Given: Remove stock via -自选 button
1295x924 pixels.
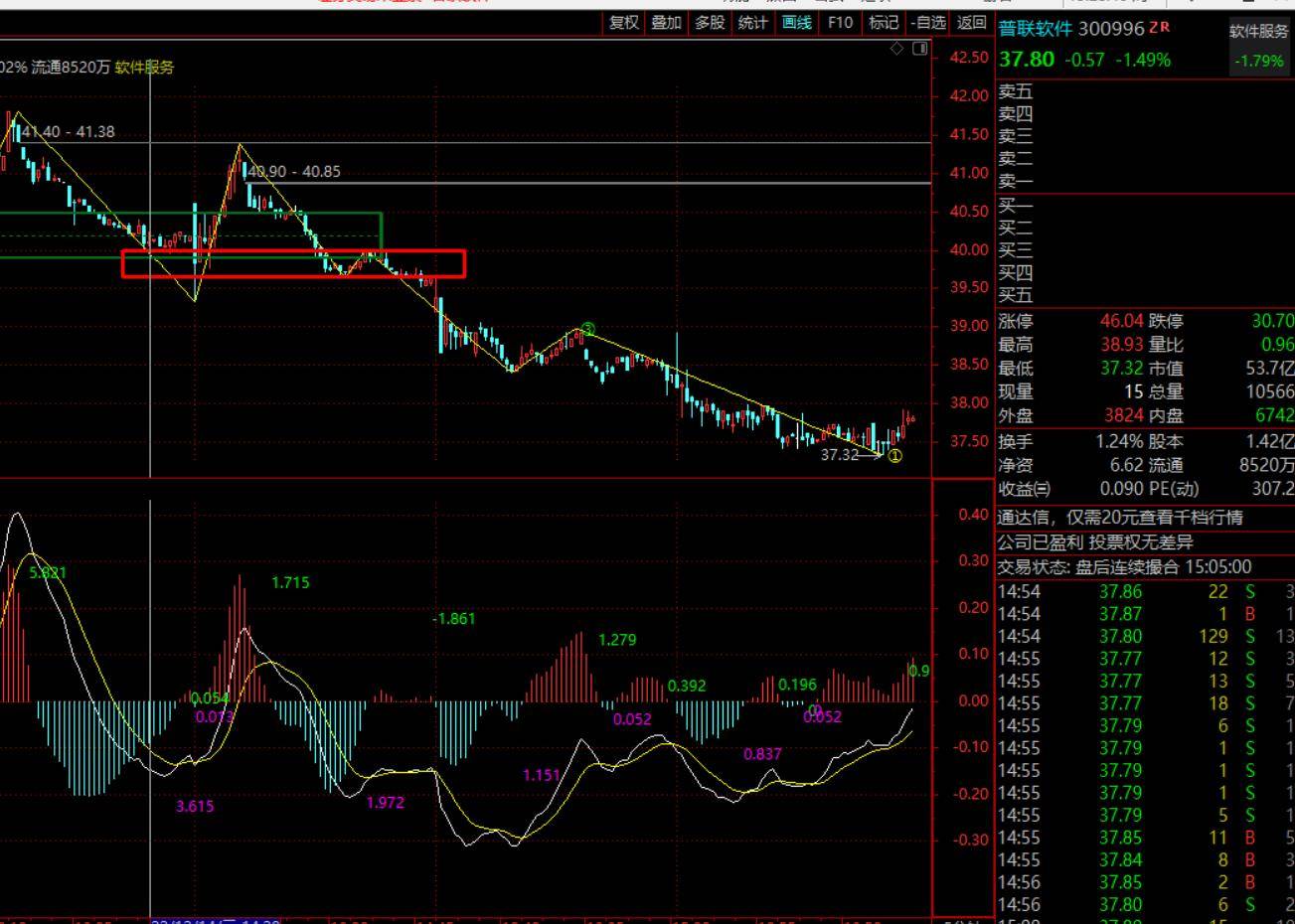Looking at the screenshot, I should tap(928, 23).
